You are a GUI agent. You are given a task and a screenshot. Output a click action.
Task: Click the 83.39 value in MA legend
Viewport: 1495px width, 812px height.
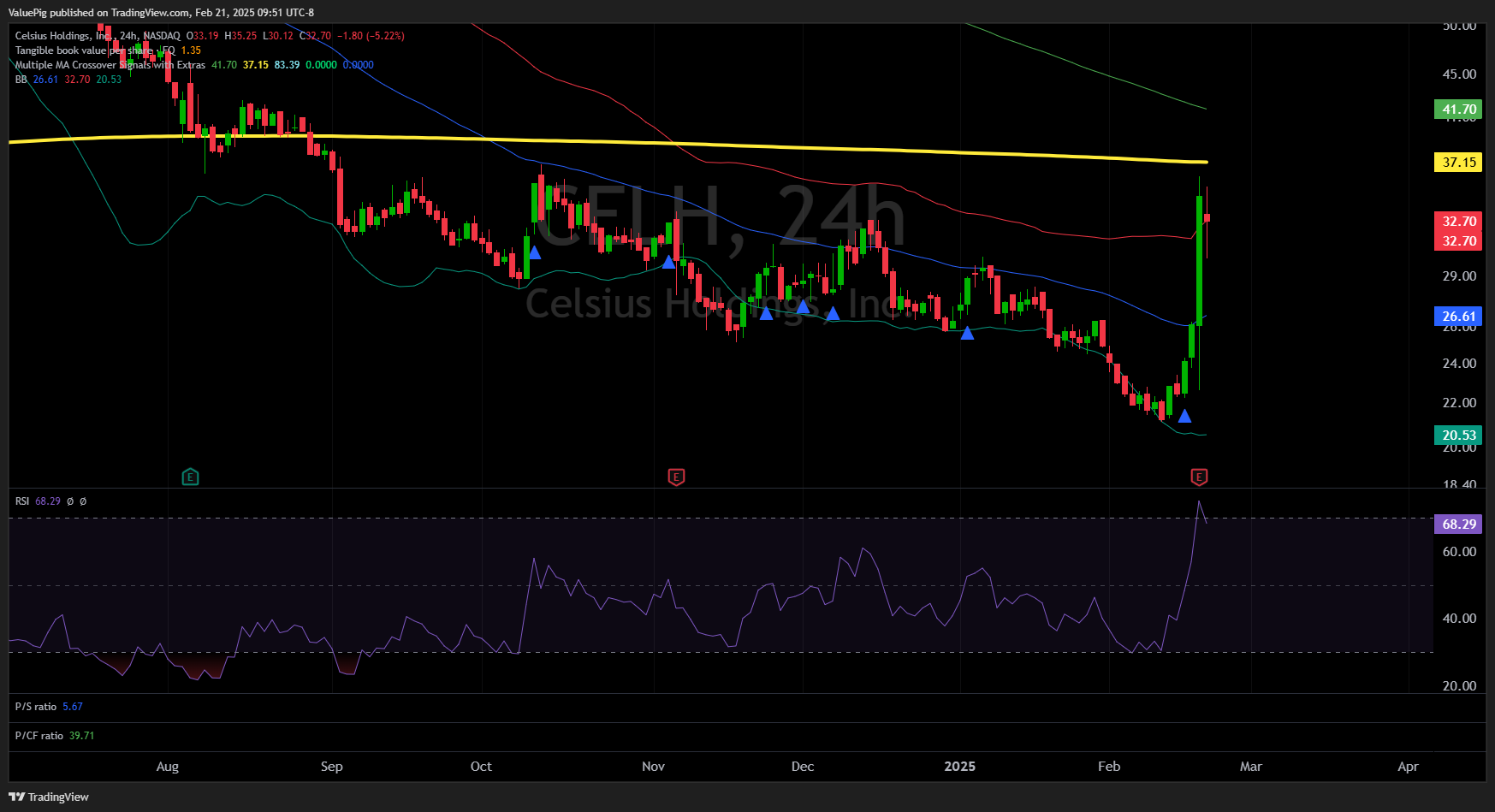pos(288,65)
